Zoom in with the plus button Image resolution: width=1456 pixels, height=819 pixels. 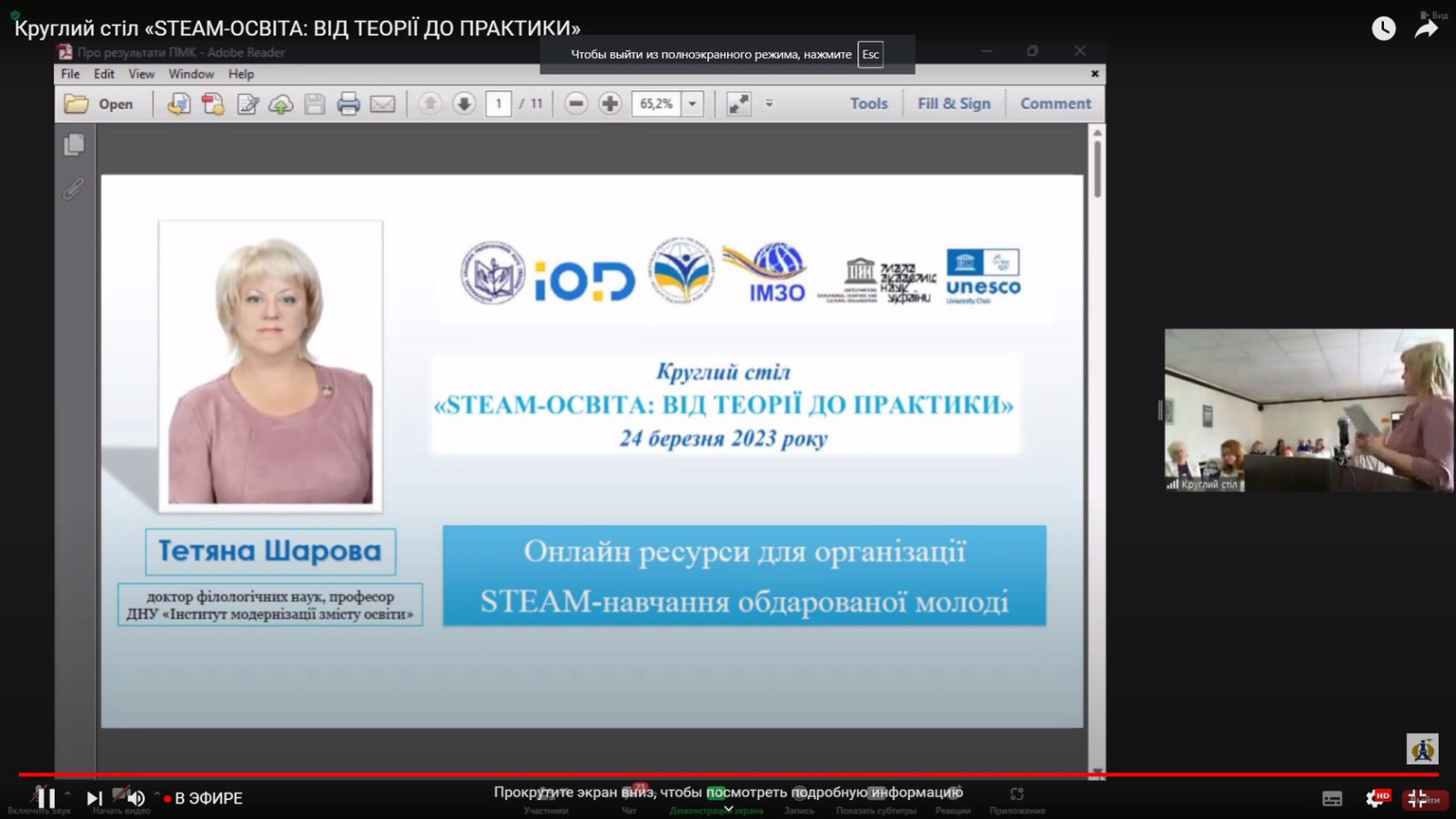point(610,104)
